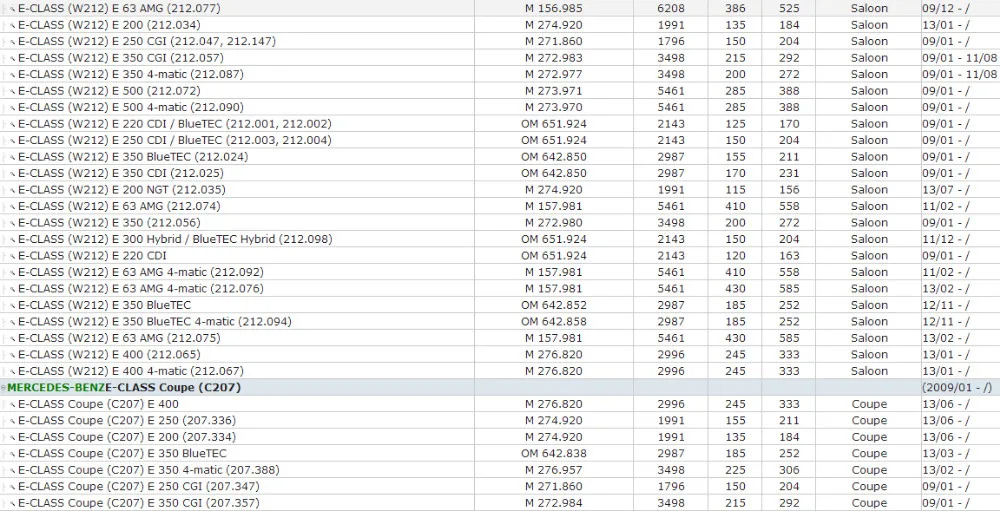This screenshot has width=1000, height=511.
Task: Click arrow icon beside Coupe E 350 CGI (207.357)
Action: coord(12,503)
